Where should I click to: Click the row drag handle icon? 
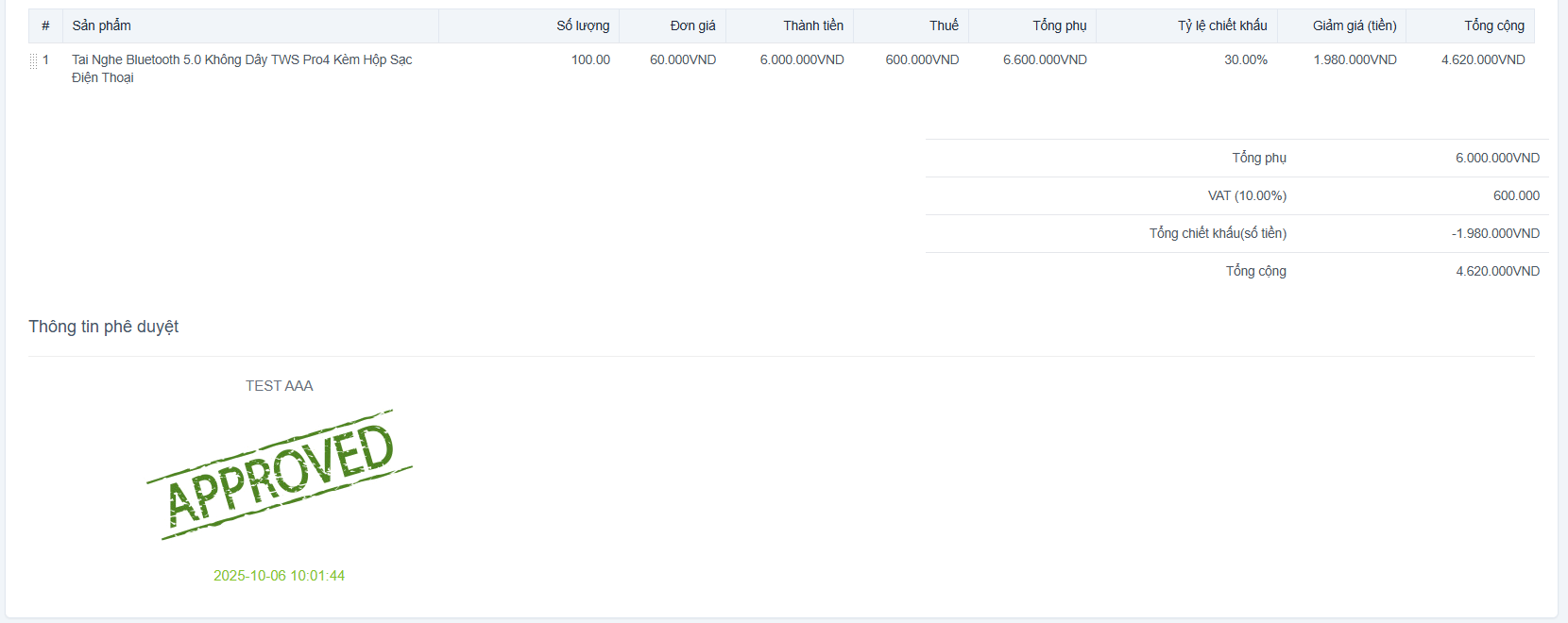33,61
